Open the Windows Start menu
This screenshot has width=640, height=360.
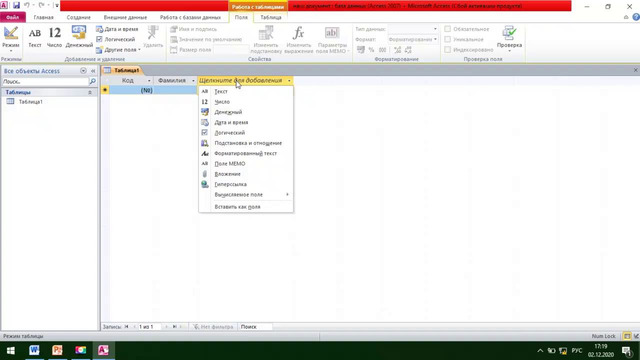(11, 351)
